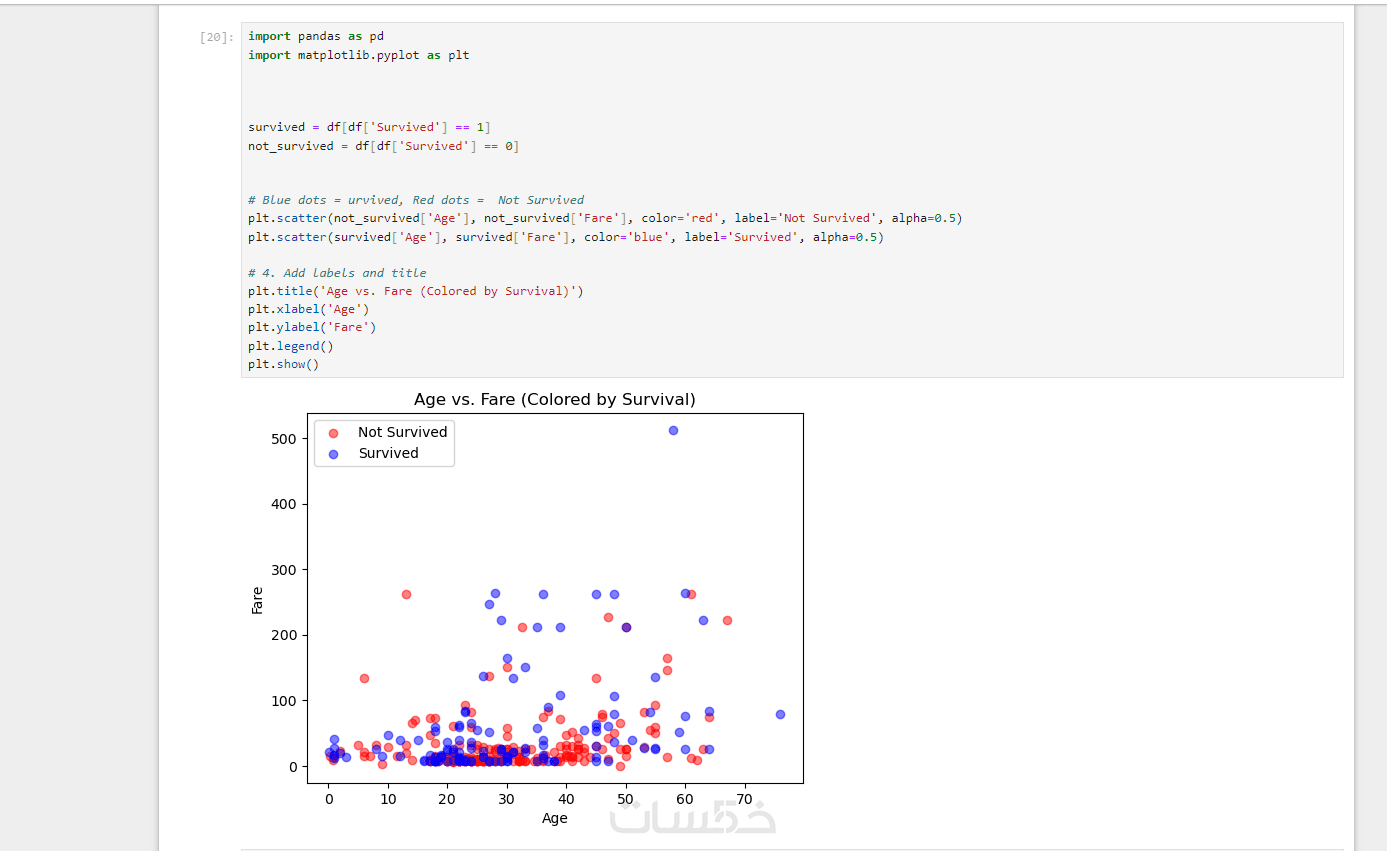Click the blue Survived legend marker
Screen dimensions: 1387x851
[x=334, y=454]
